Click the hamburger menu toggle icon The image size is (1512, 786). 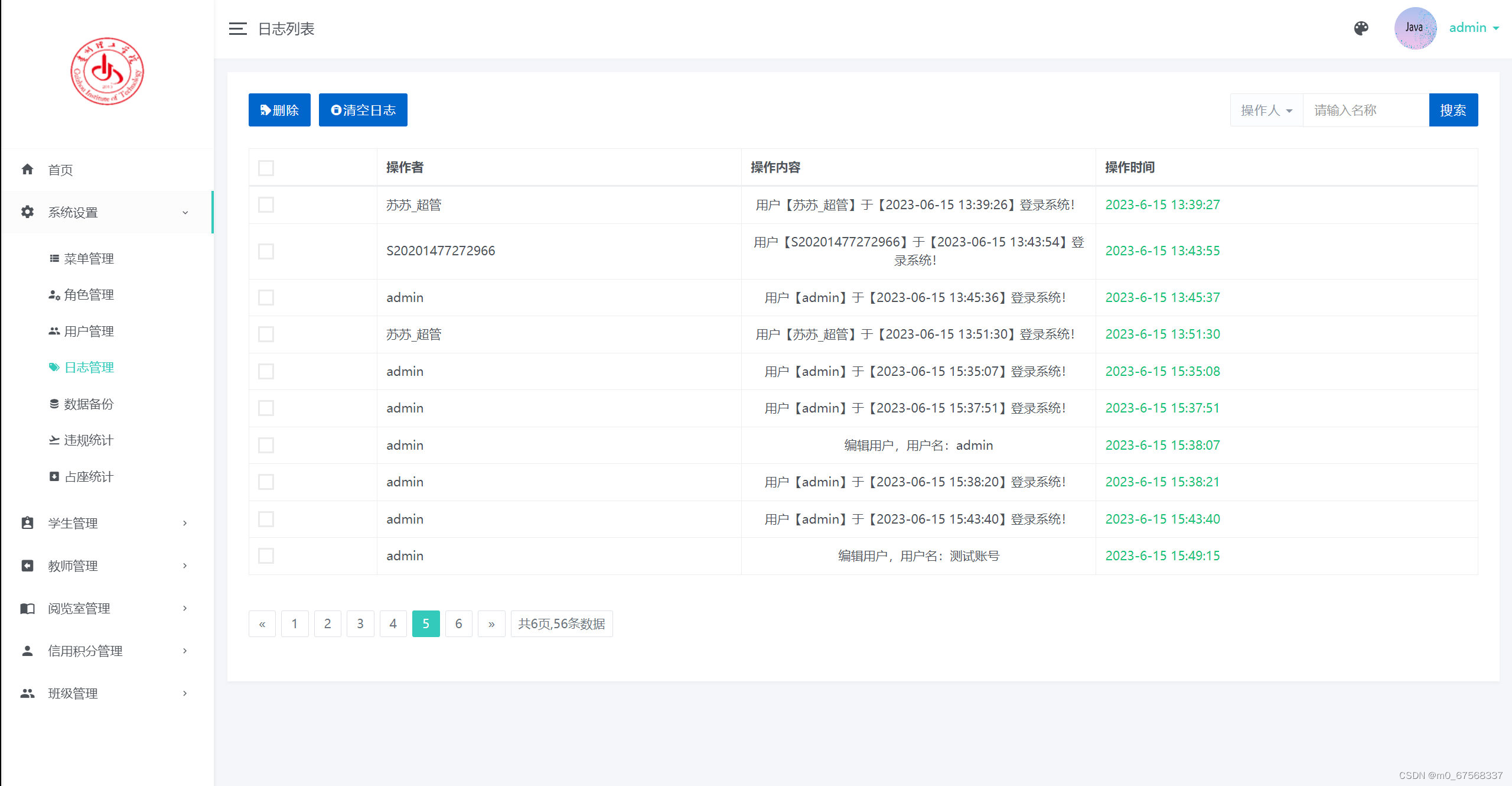(237, 28)
